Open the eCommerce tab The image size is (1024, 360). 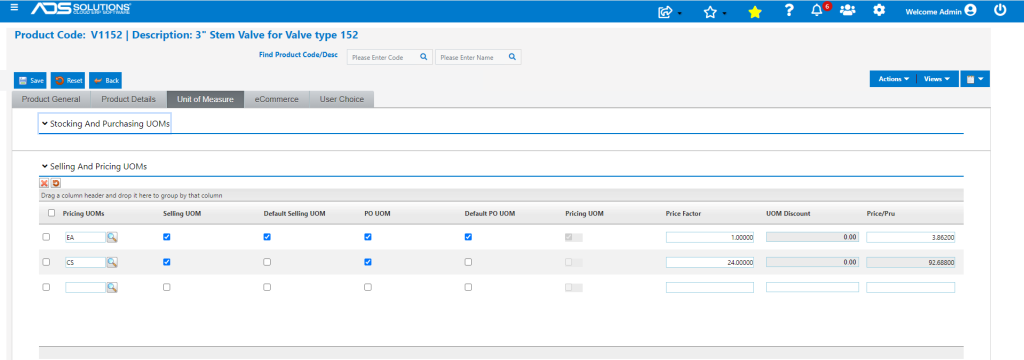coord(277,99)
